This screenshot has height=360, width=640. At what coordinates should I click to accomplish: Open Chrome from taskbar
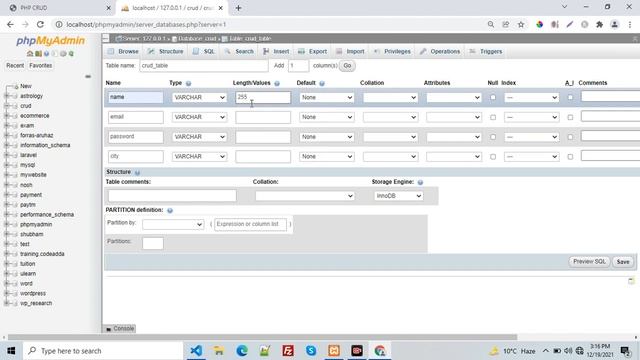point(380,351)
